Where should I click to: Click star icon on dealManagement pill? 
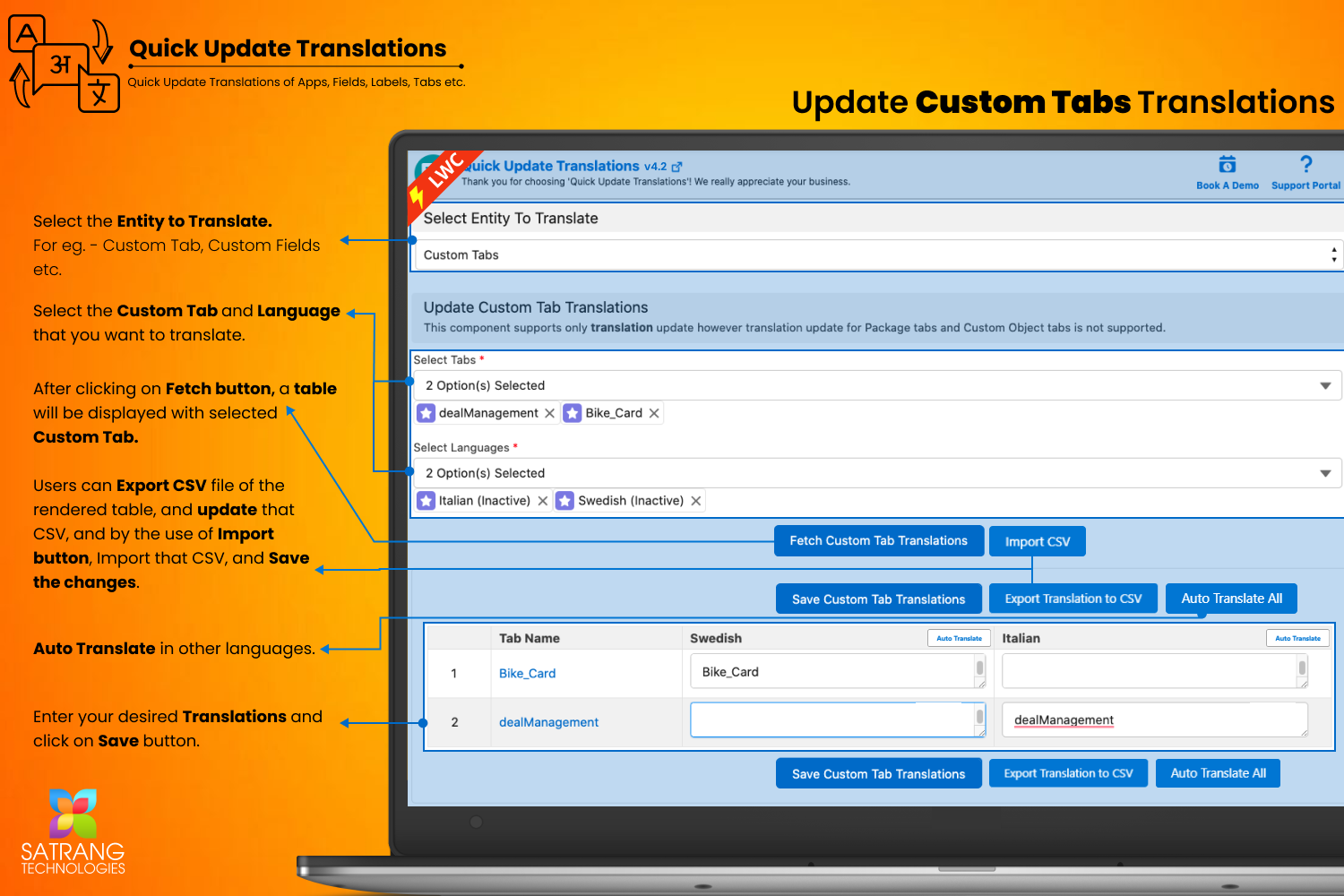[x=426, y=413]
